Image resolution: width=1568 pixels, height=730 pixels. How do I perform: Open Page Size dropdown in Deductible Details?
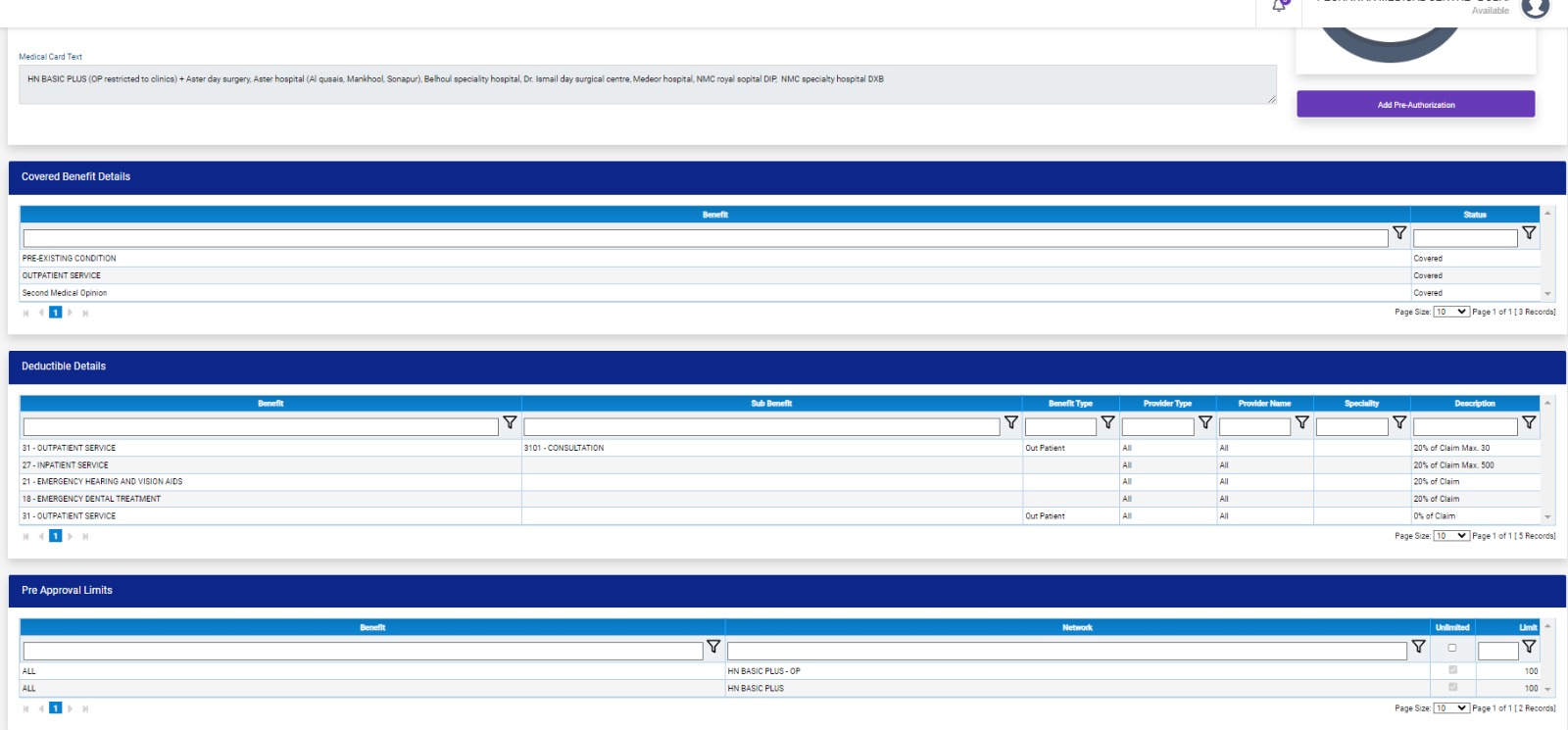click(x=1450, y=536)
